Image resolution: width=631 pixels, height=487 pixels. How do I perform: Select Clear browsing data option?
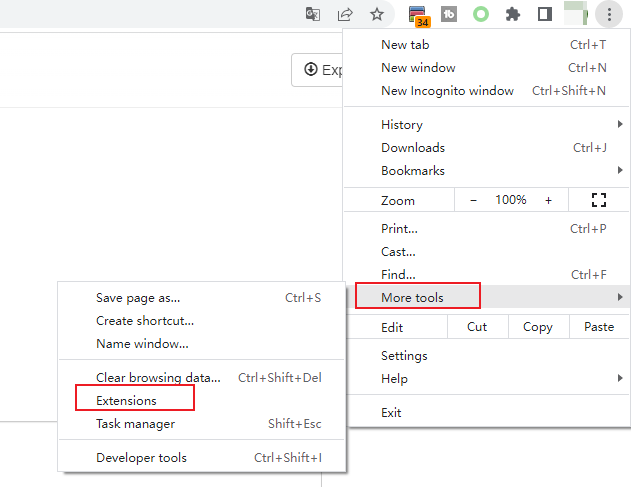coord(158,378)
